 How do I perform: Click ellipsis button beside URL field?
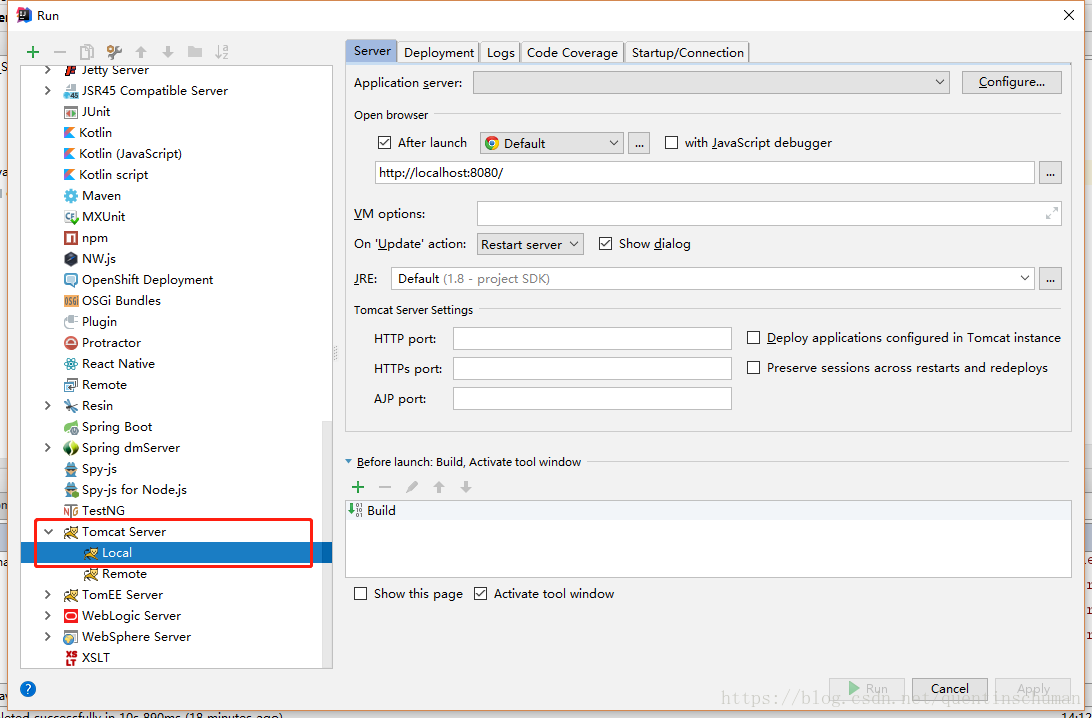[x=1050, y=173]
